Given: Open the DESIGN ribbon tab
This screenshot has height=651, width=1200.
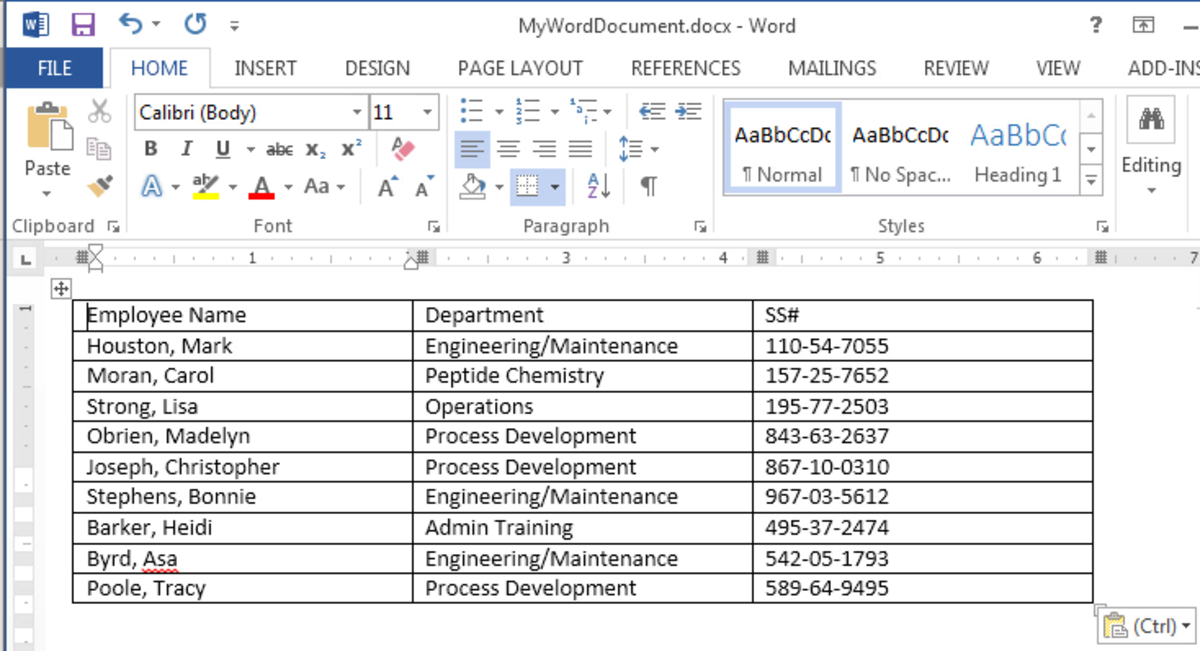Looking at the screenshot, I should (x=377, y=68).
